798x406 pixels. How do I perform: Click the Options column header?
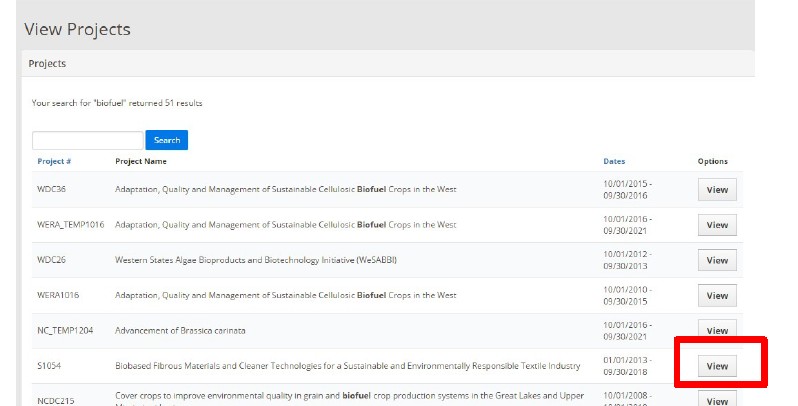point(713,161)
